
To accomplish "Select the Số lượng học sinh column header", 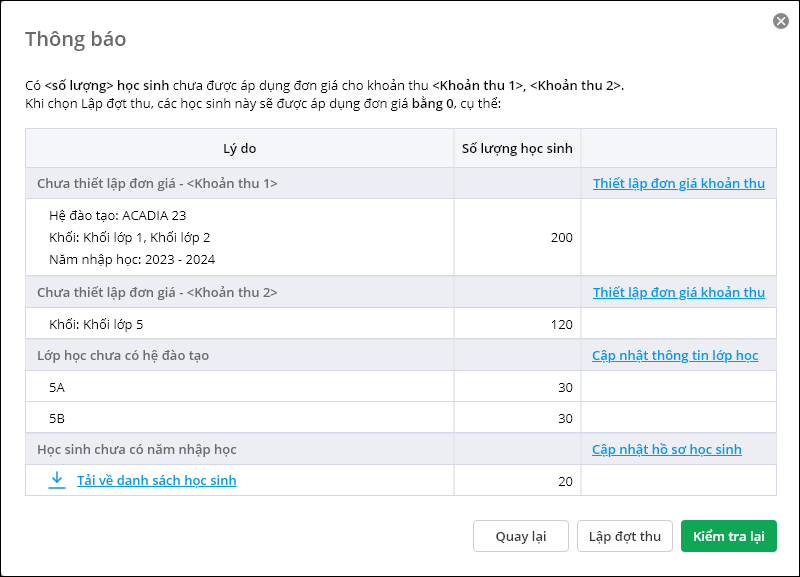I will [x=517, y=149].
